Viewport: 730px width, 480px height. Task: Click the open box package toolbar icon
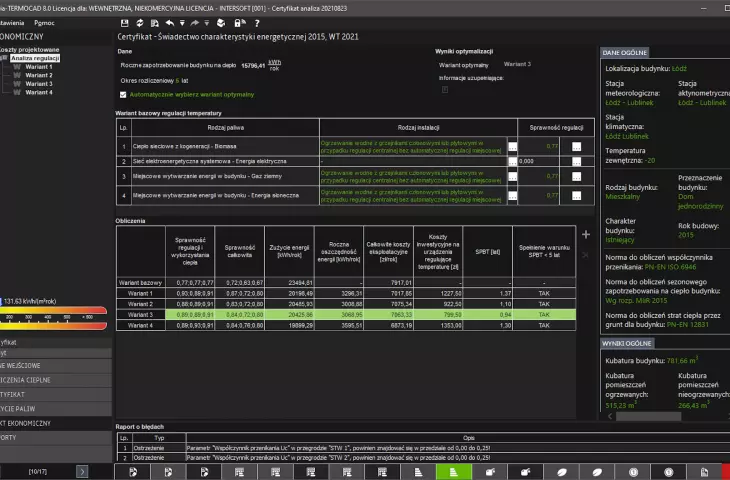[221, 23]
